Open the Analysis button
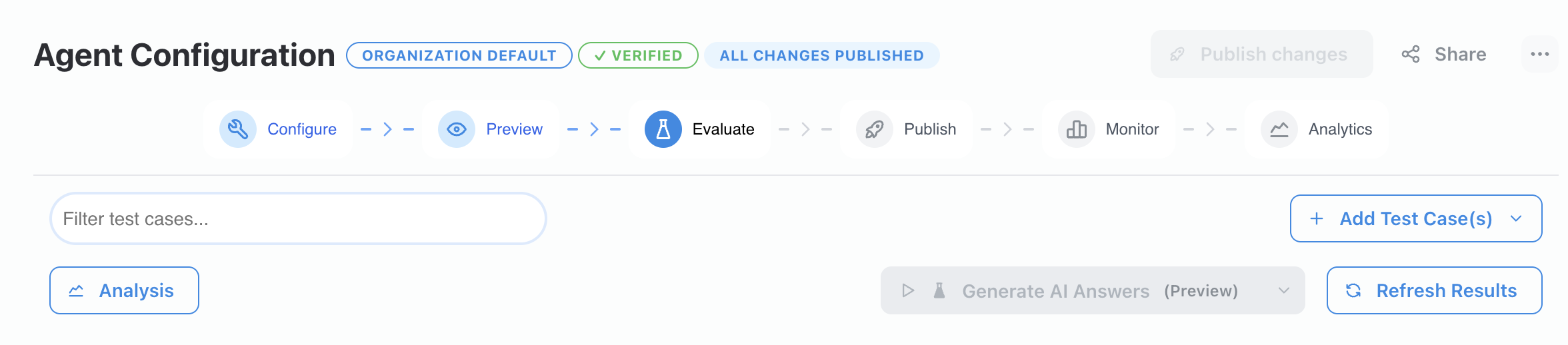 (124, 290)
